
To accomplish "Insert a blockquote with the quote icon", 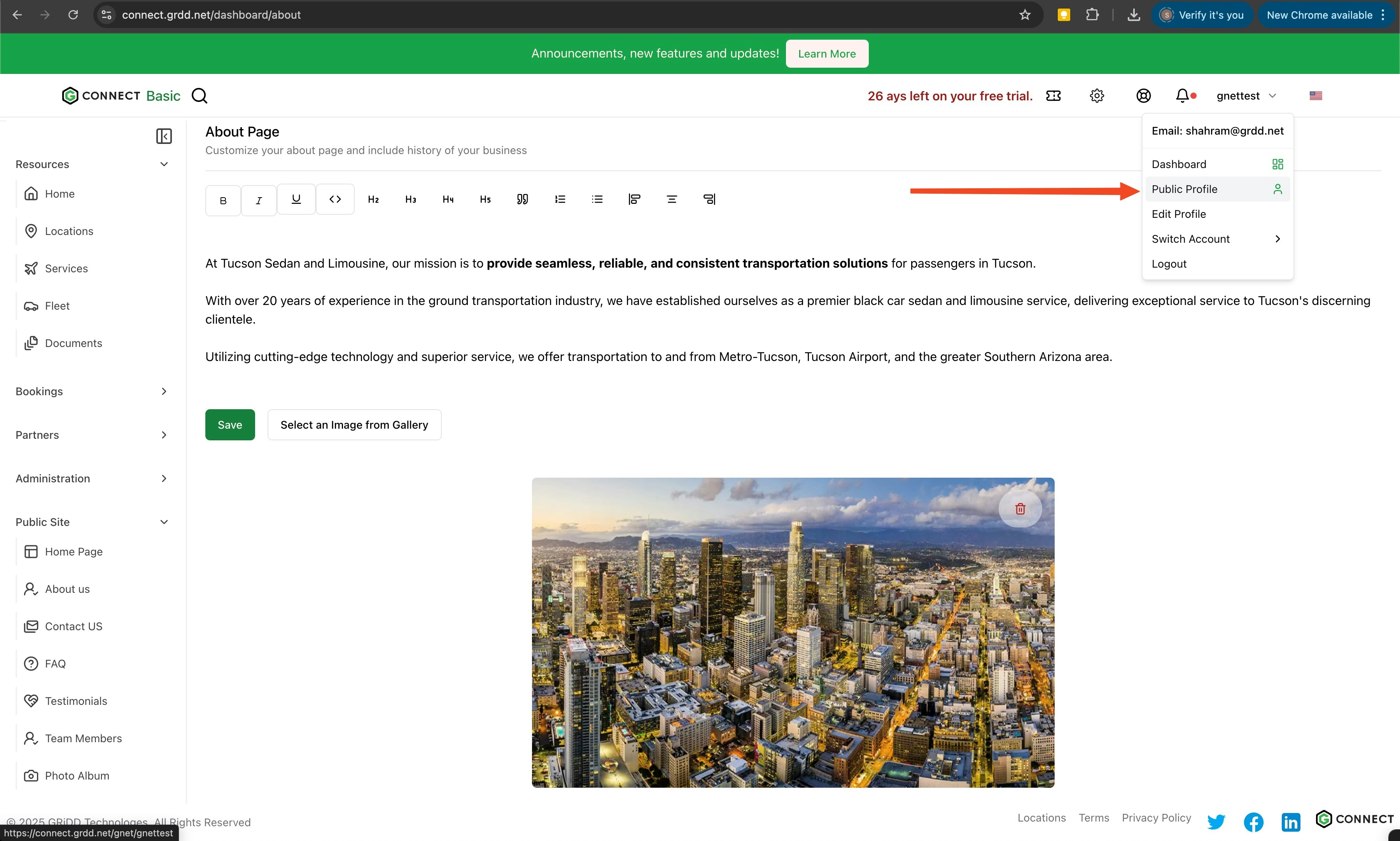I will point(522,199).
